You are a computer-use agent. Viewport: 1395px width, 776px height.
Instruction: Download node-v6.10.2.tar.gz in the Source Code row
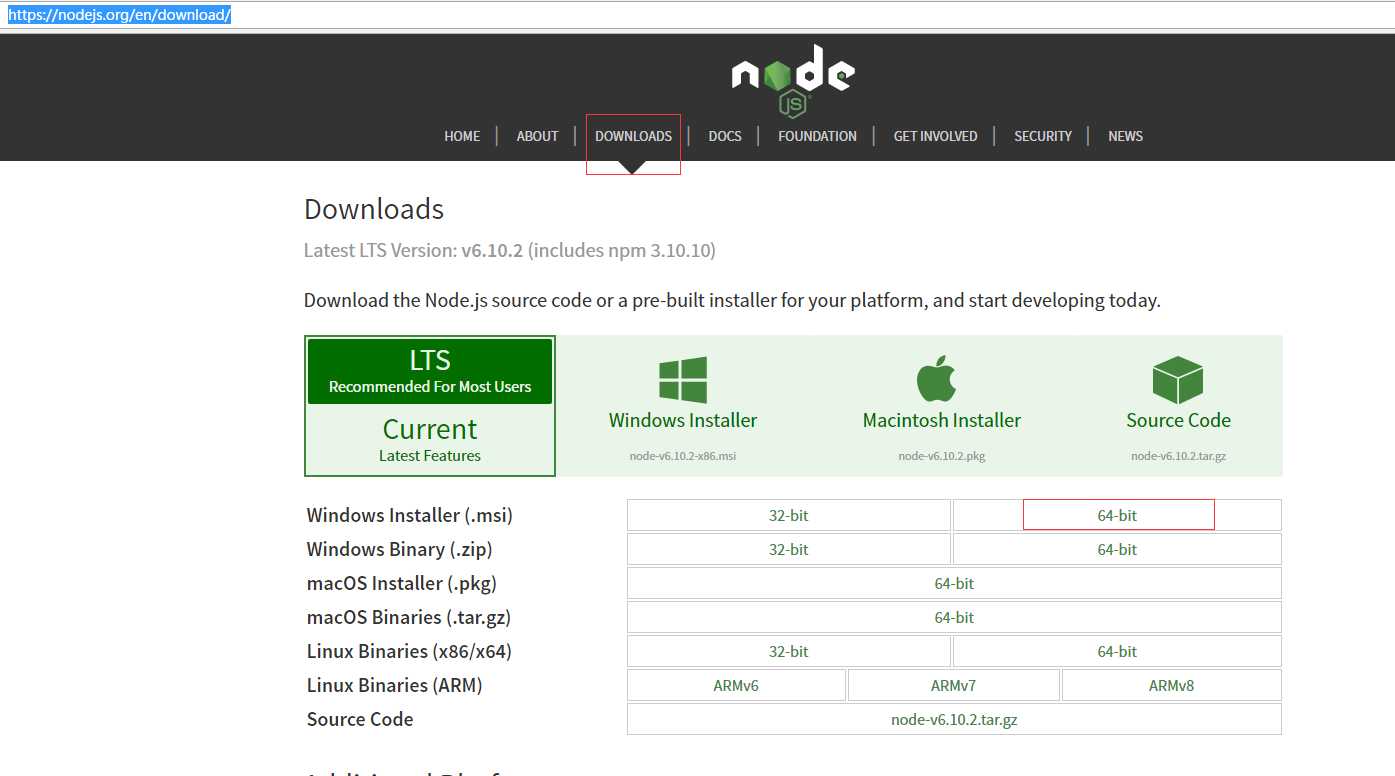(x=954, y=719)
